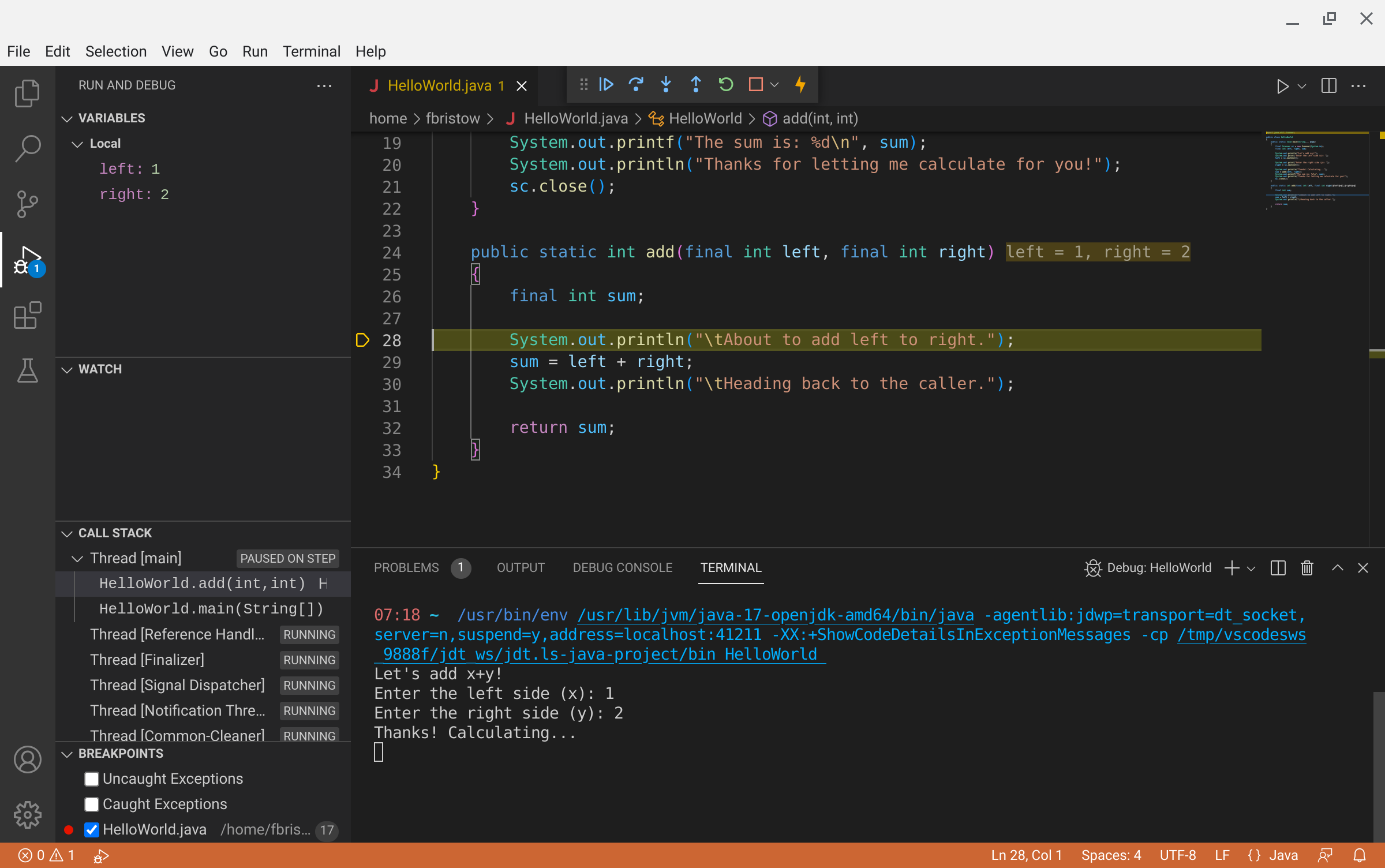Toggle the Uncaught Exceptions checkbox
Viewport: 1385px width, 868px height.
(91, 778)
